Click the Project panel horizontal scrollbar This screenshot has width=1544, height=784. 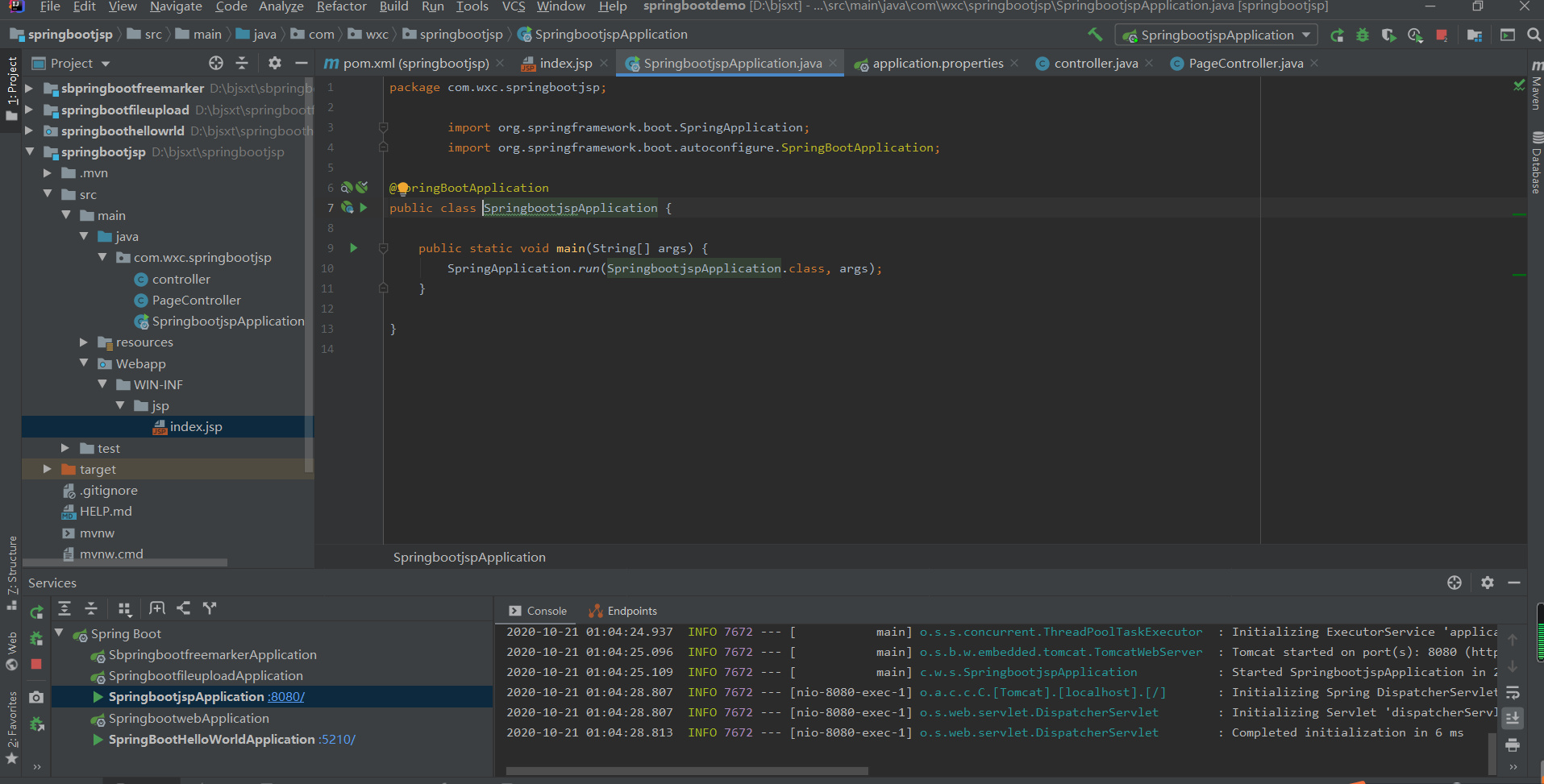tap(125, 562)
